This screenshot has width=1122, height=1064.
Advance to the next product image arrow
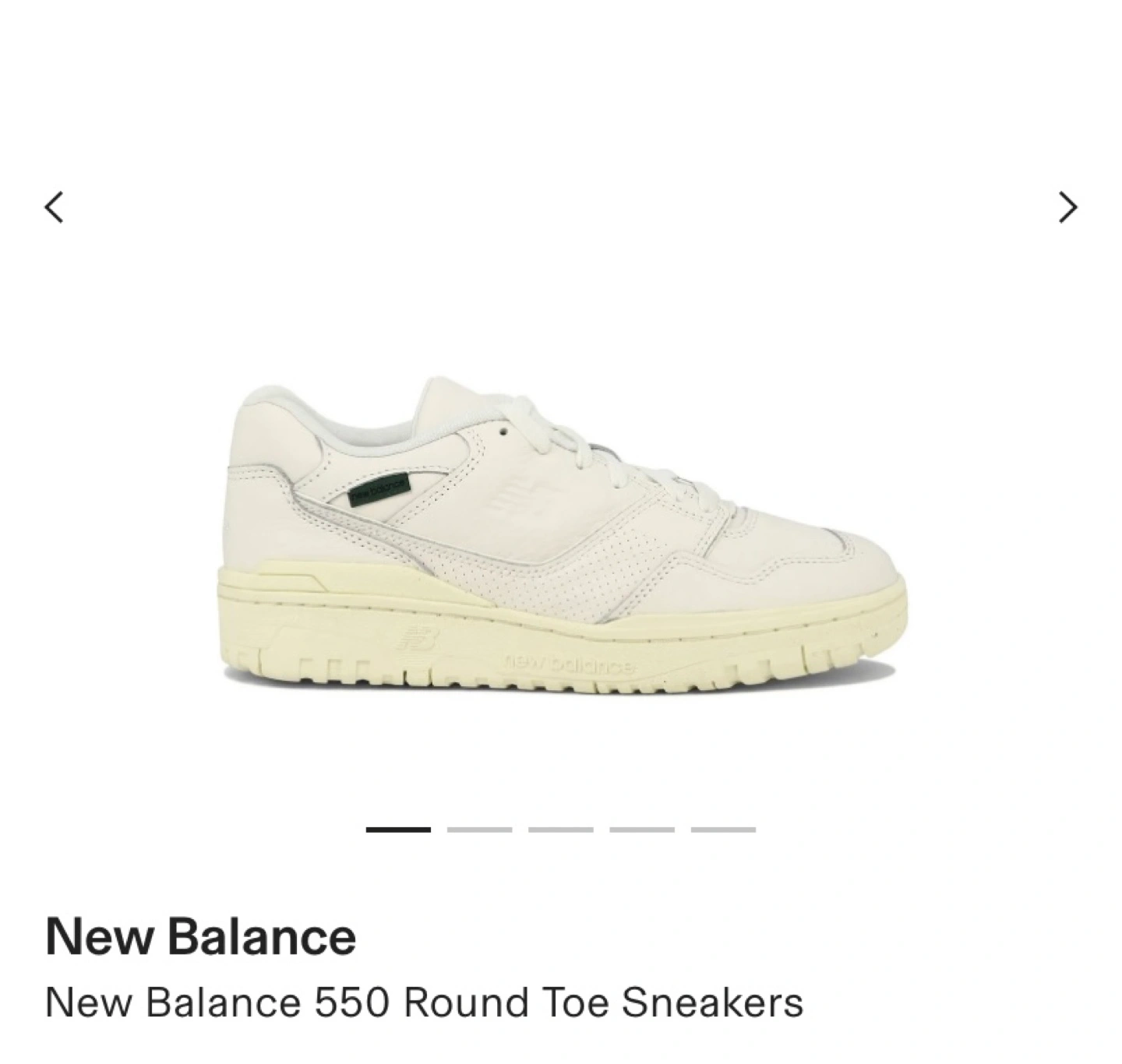(x=1068, y=208)
